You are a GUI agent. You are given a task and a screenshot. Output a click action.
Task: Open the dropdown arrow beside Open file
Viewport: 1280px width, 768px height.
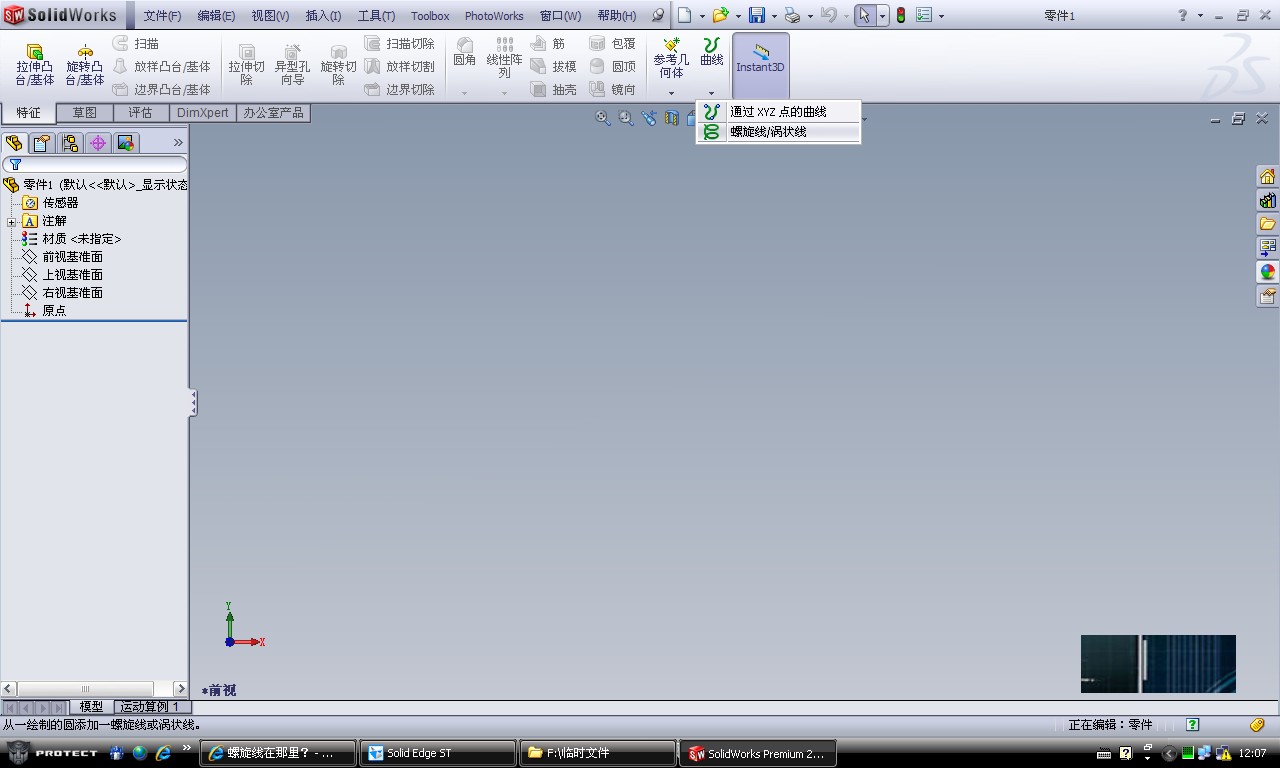coord(738,16)
